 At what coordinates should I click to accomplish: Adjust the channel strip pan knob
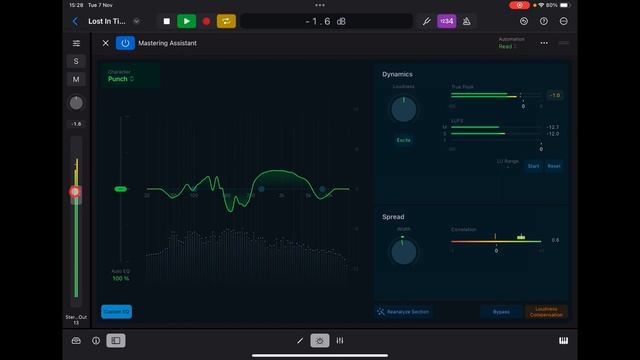click(76, 103)
